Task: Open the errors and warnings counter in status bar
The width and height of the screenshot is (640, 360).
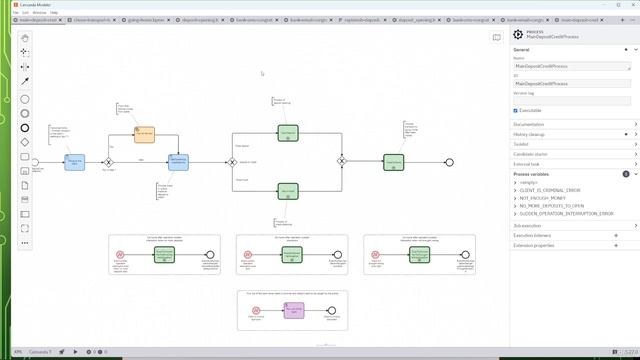Action: point(96,352)
